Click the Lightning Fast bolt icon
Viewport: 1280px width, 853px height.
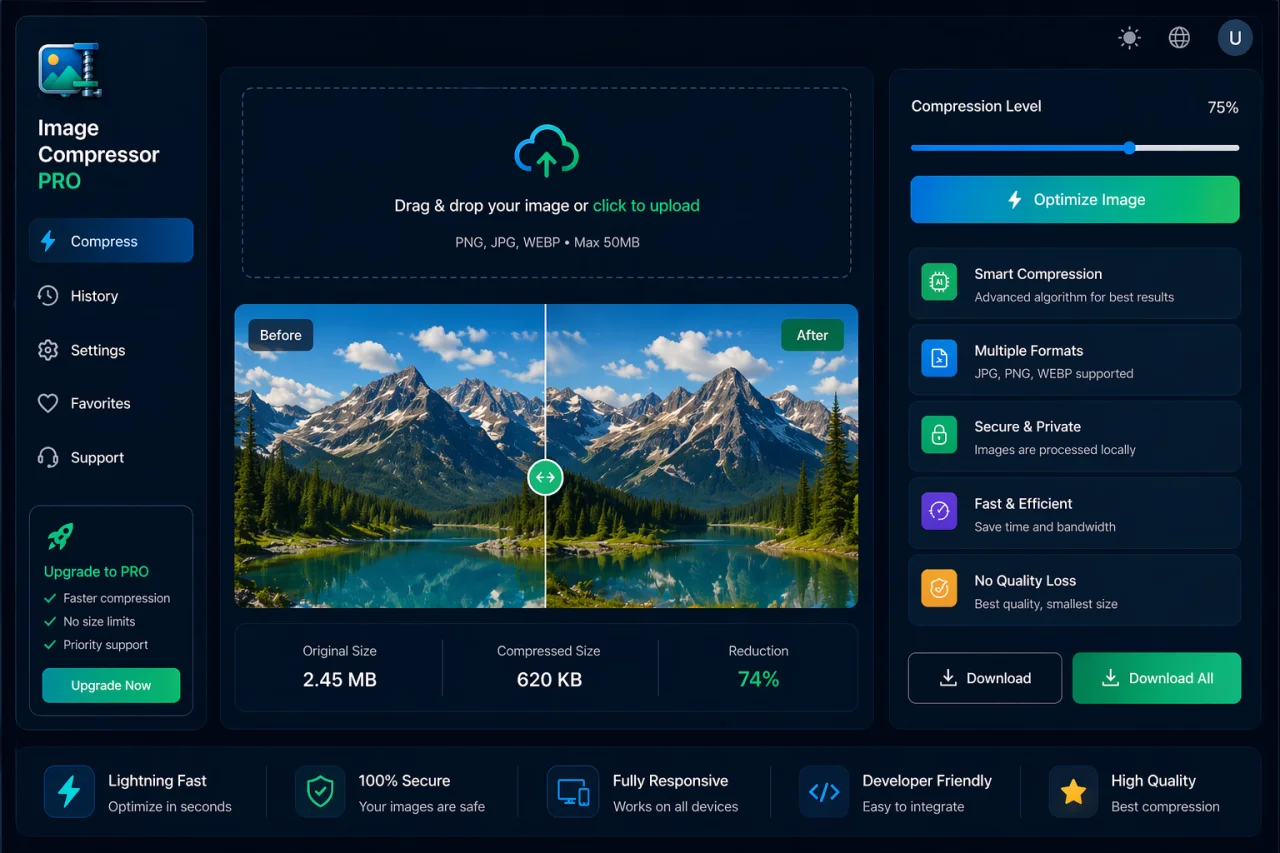[x=69, y=792]
